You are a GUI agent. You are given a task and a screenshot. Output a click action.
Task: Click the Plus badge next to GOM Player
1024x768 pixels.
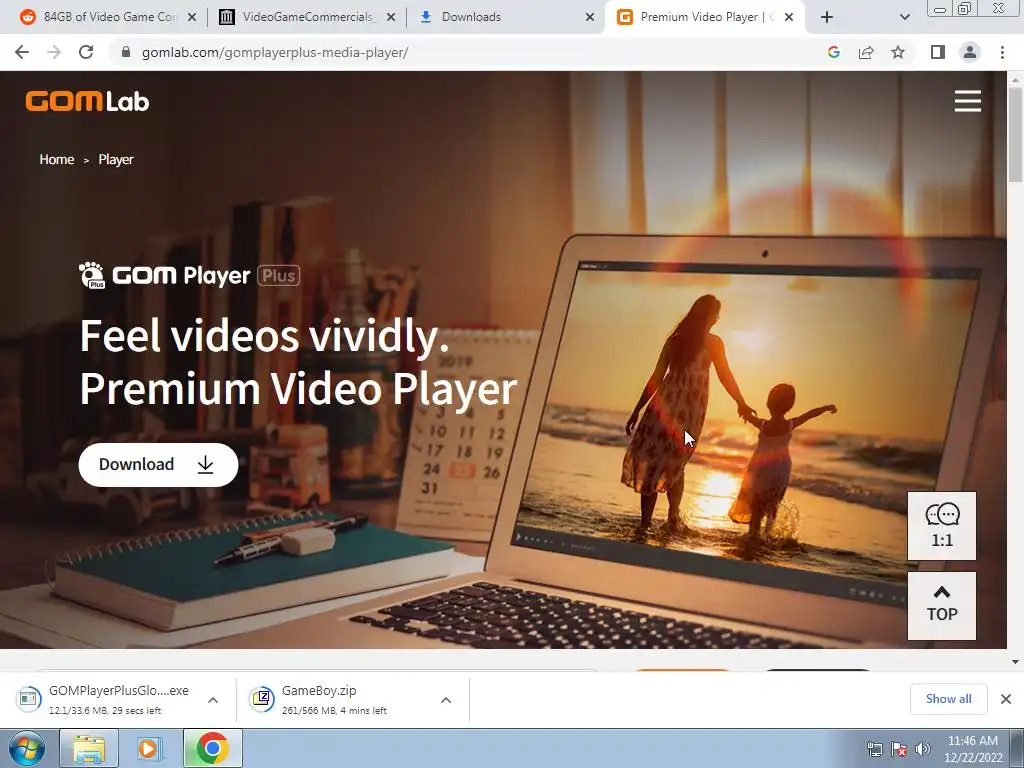pyautogui.click(x=279, y=276)
